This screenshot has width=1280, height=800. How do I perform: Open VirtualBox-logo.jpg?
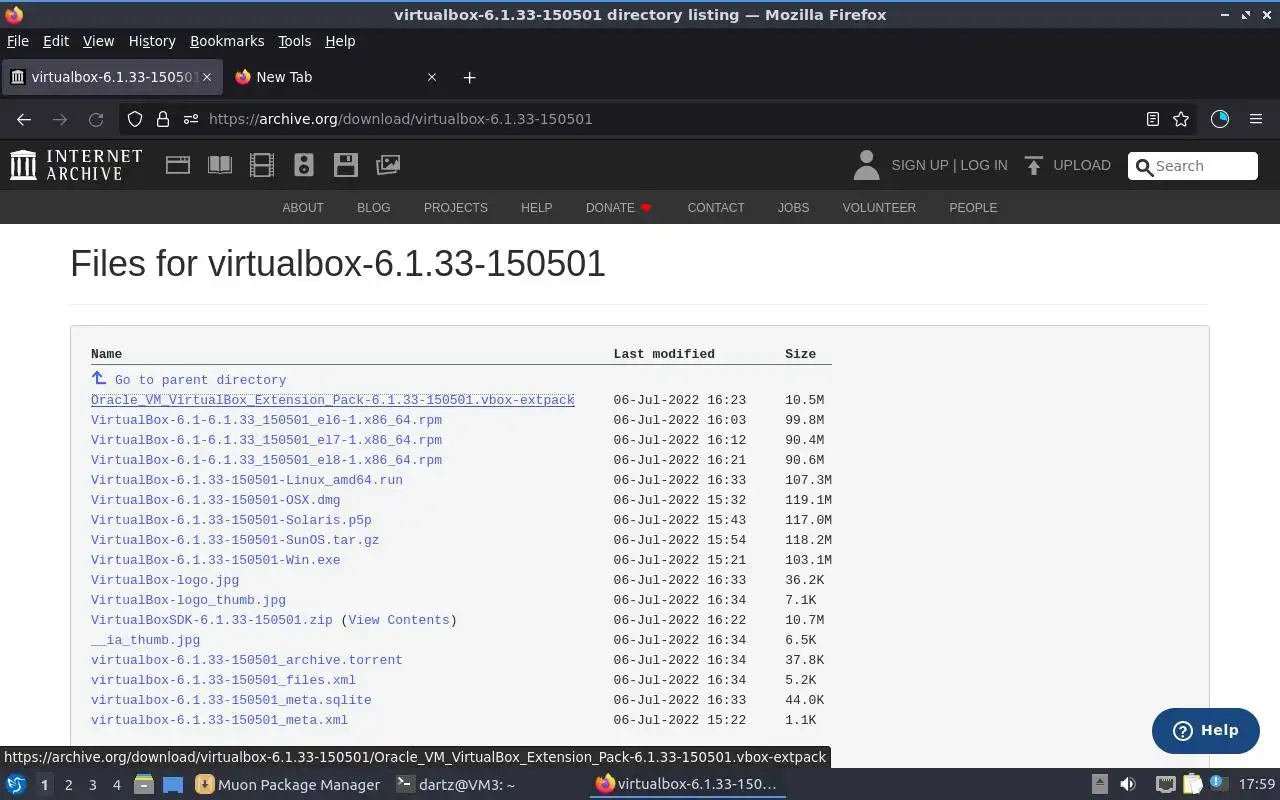(165, 580)
